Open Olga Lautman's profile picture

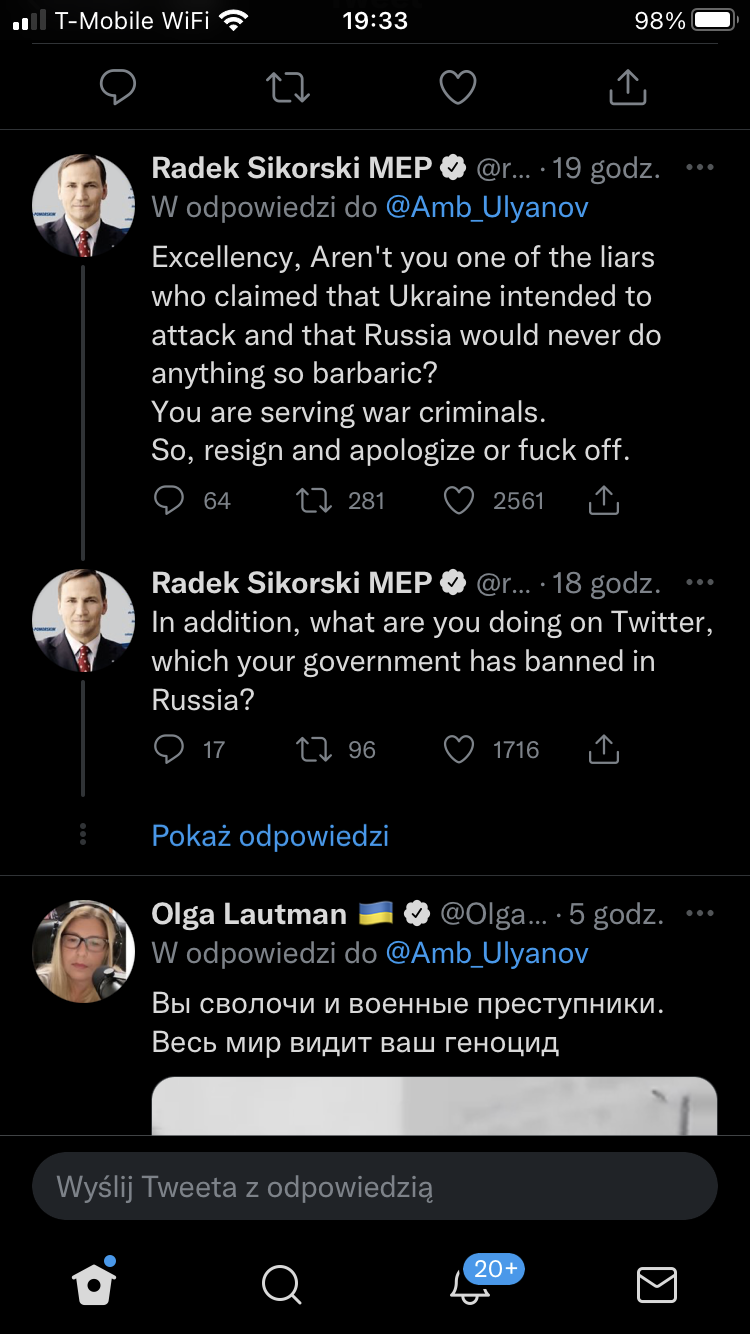(x=83, y=950)
